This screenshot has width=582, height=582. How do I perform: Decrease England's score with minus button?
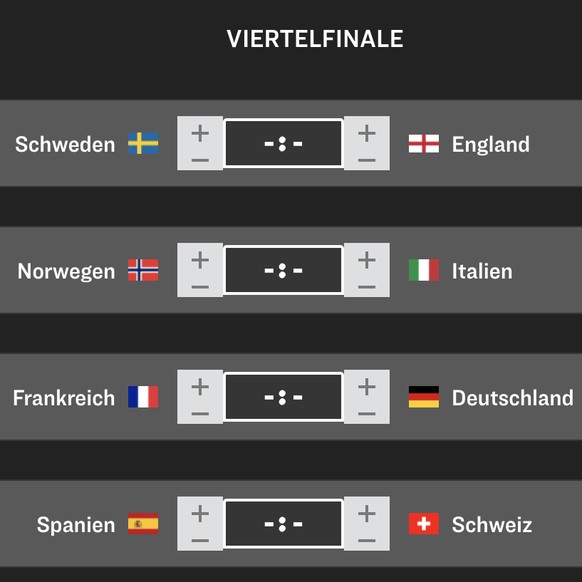367,160
